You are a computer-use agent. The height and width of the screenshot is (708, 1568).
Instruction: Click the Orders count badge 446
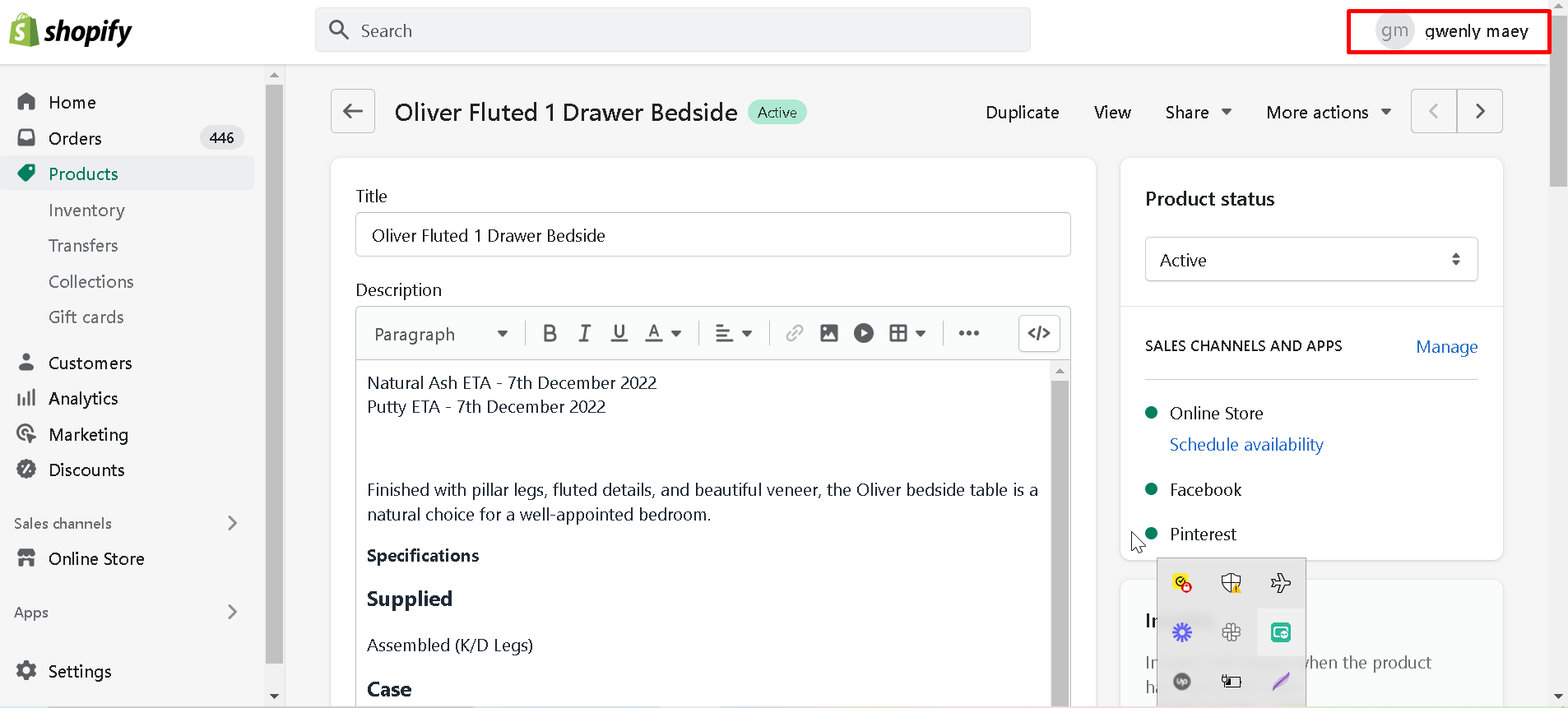(x=221, y=137)
